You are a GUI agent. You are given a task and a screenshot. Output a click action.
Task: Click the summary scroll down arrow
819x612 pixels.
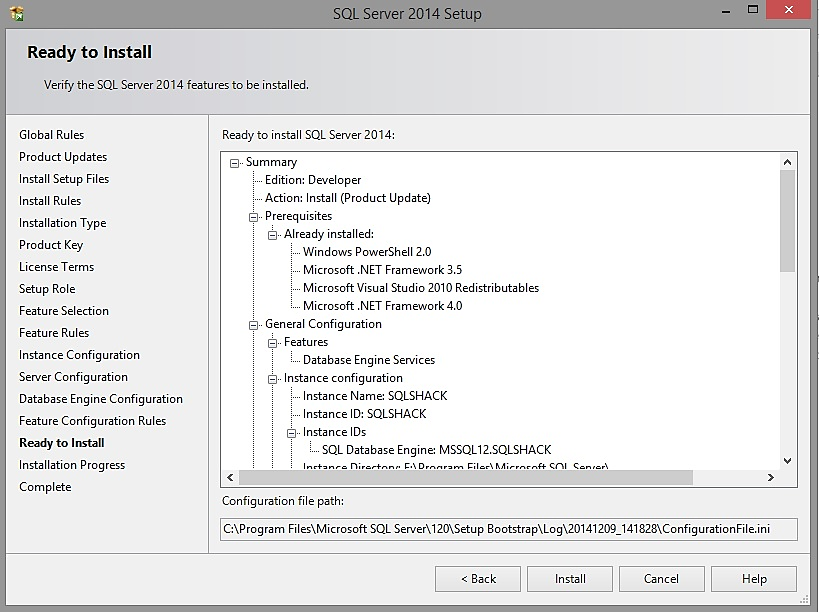(x=788, y=461)
